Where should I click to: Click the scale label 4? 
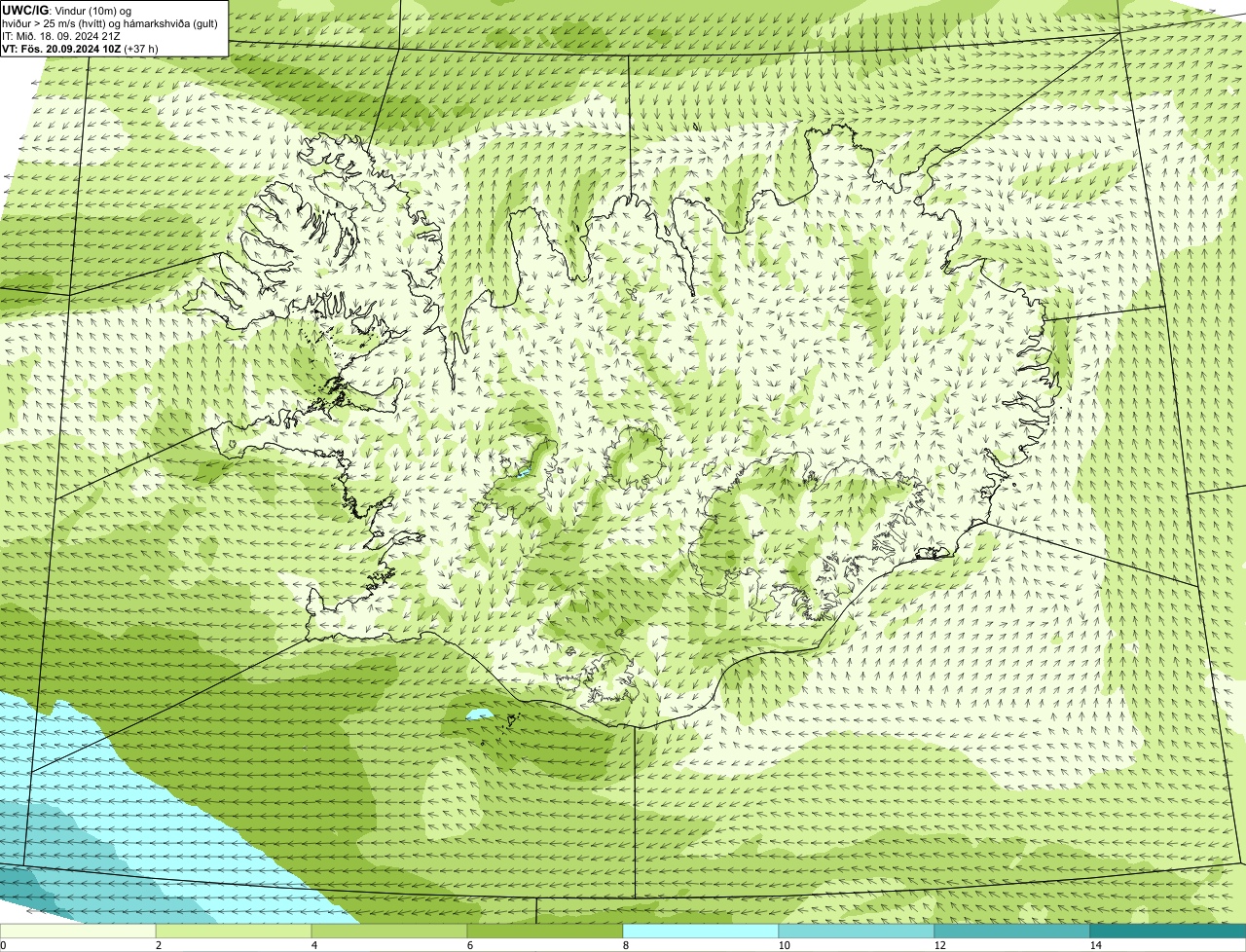(313, 945)
